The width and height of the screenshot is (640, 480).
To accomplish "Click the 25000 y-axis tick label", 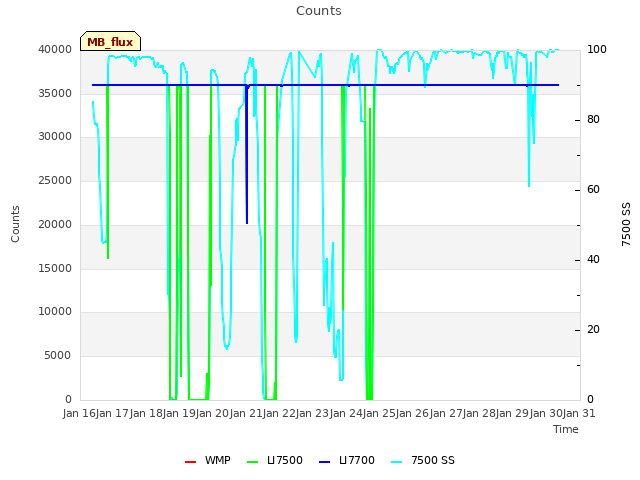I will tap(55, 180).
